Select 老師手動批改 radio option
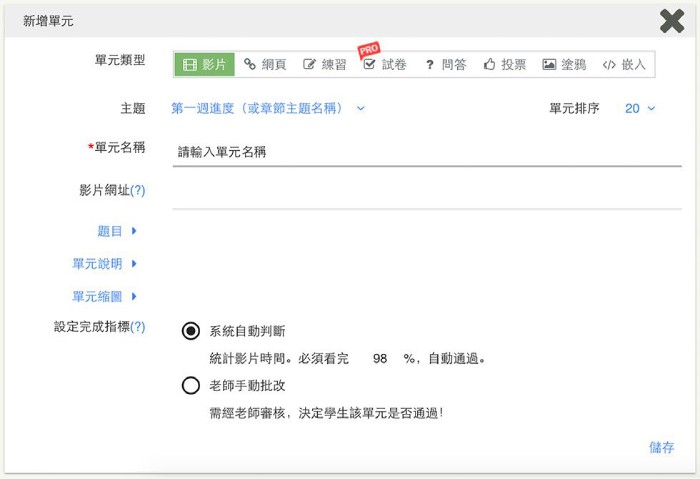Viewport: 700px width, 479px height. pos(191,385)
